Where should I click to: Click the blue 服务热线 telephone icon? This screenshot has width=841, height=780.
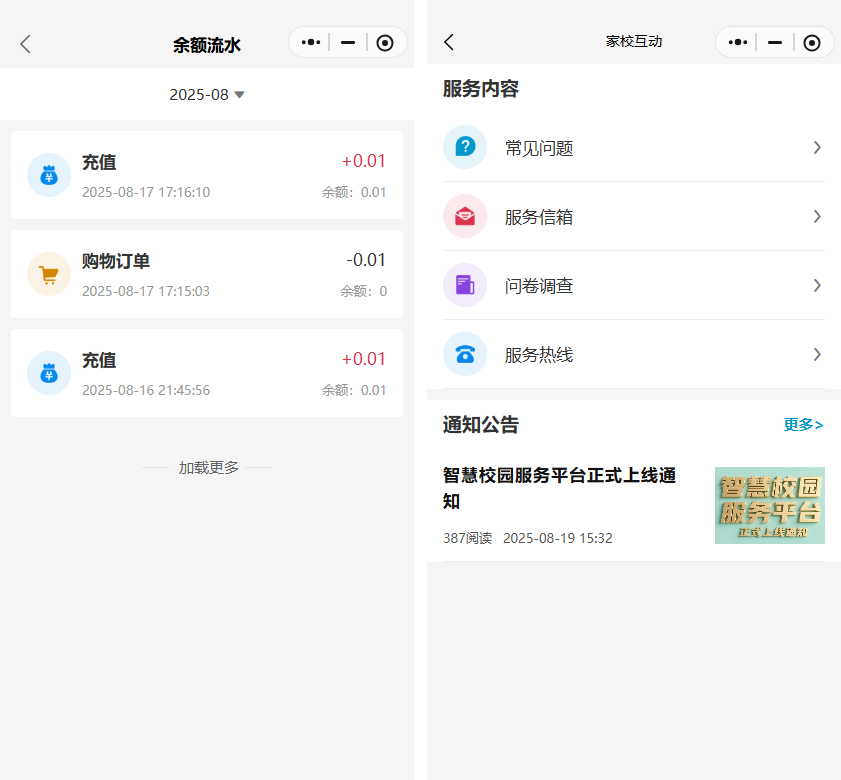coord(465,354)
